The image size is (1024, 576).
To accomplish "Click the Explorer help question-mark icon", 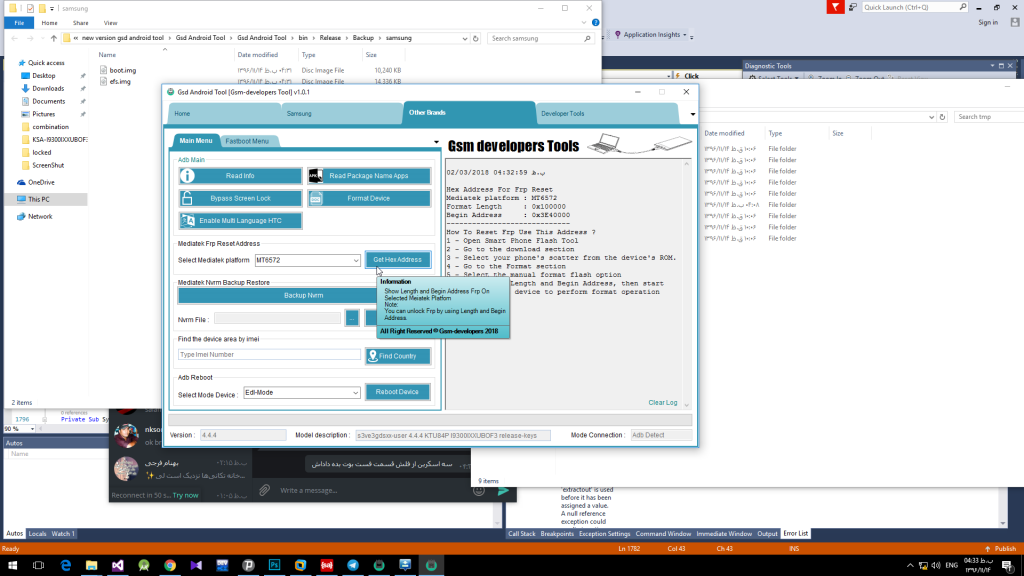I will (596, 22).
